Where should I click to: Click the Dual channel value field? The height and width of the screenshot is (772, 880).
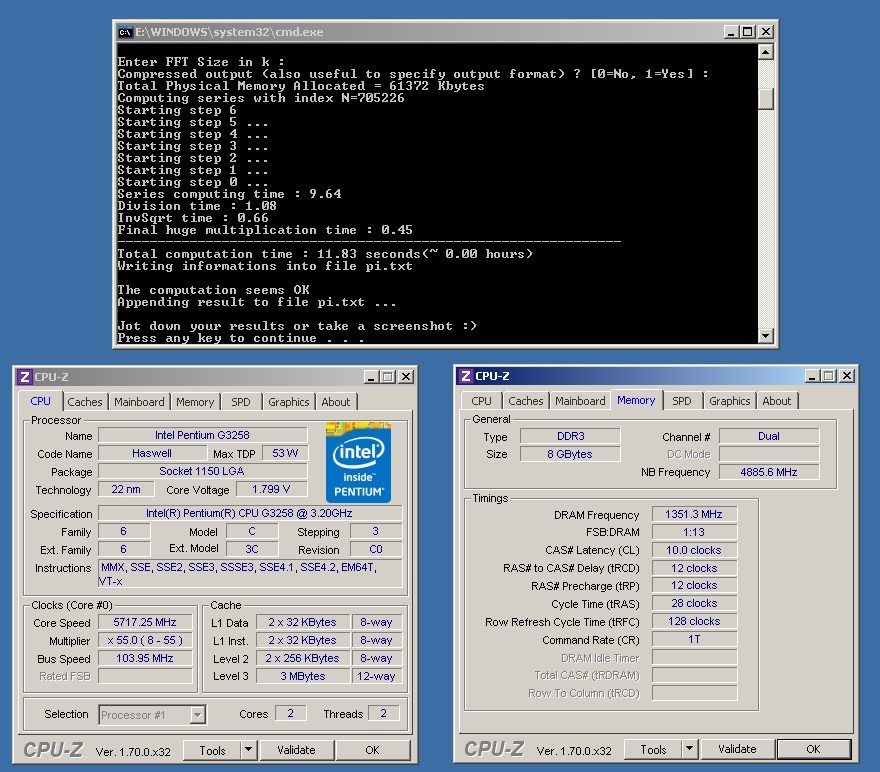[769, 436]
